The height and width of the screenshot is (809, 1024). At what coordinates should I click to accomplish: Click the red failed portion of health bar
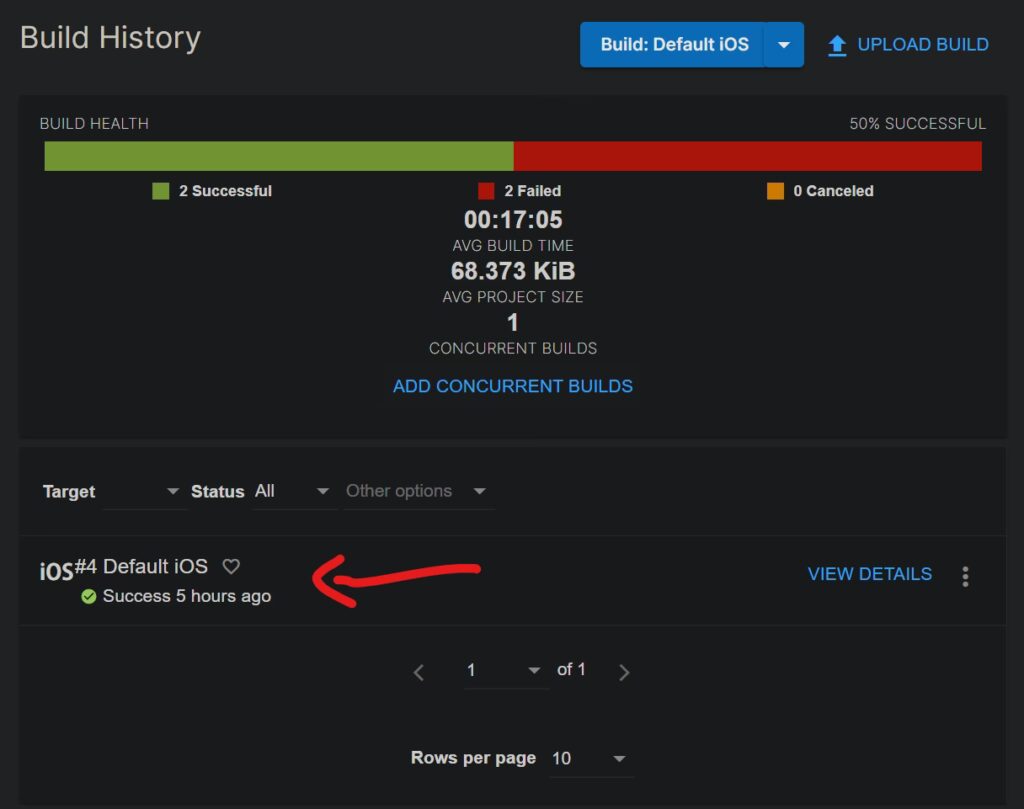tap(747, 156)
